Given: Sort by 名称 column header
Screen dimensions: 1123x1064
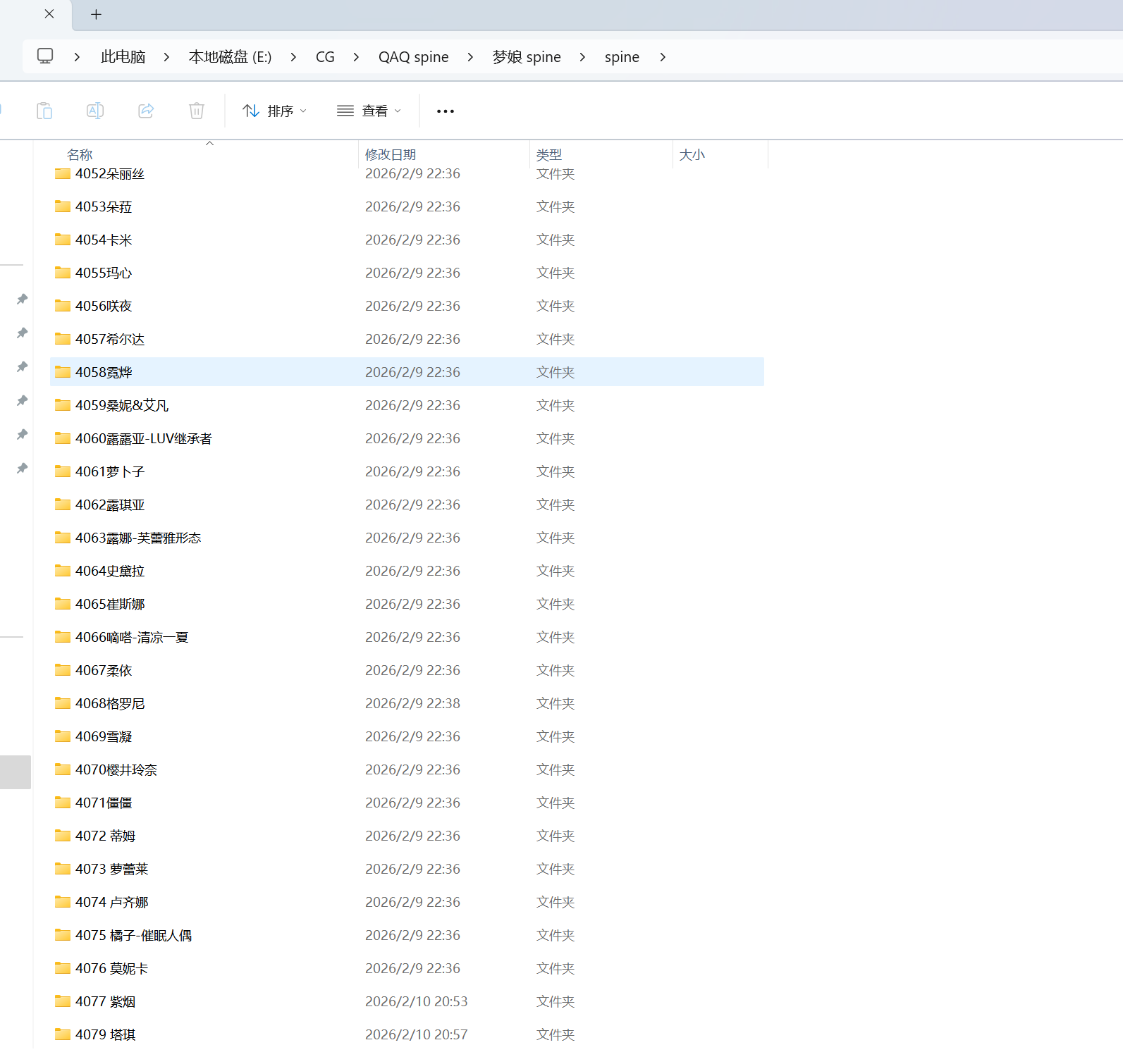Looking at the screenshot, I should click(80, 154).
